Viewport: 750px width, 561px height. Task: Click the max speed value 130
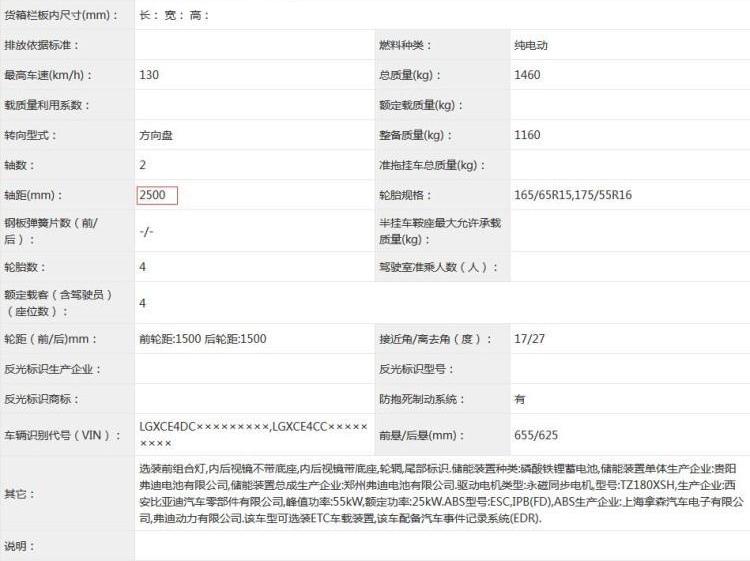point(149,75)
